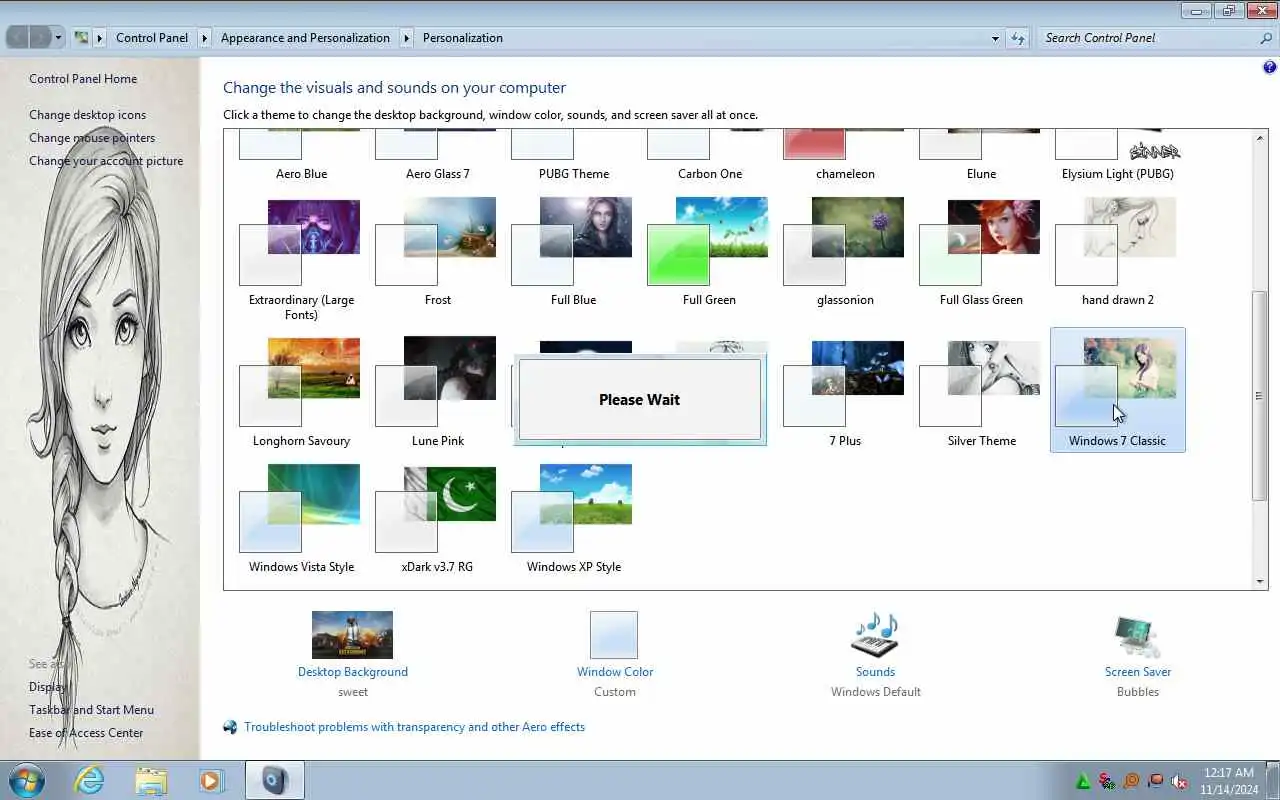This screenshot has height=800, width=1280.
Task: Click the search magnifier icon
Action: coord(1266,38)
